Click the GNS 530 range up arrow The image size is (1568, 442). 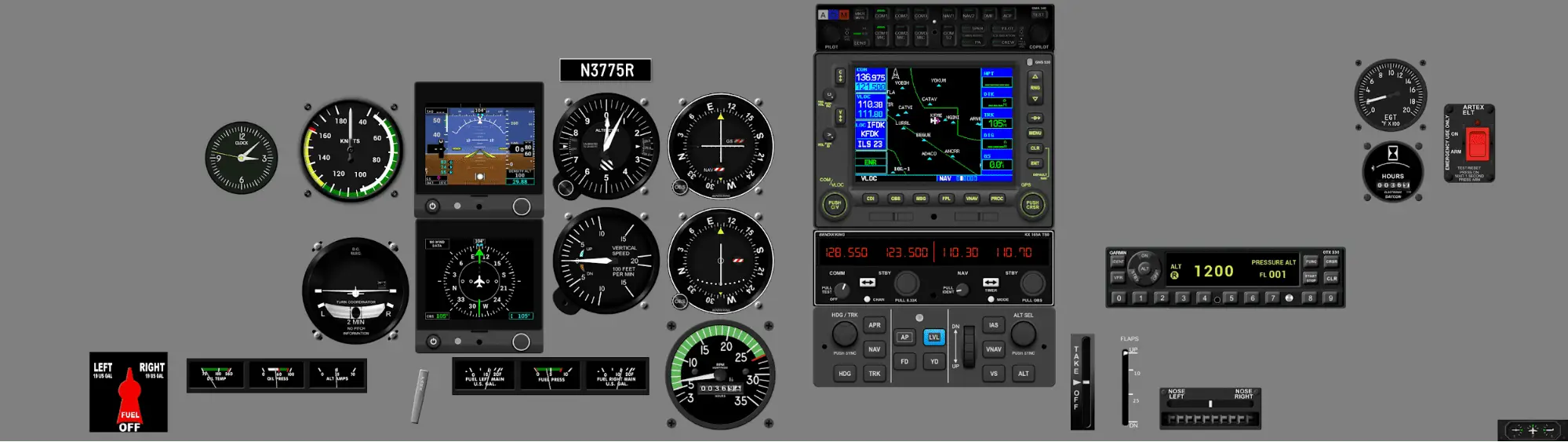pyautogui.click(x=1035, y=77)
